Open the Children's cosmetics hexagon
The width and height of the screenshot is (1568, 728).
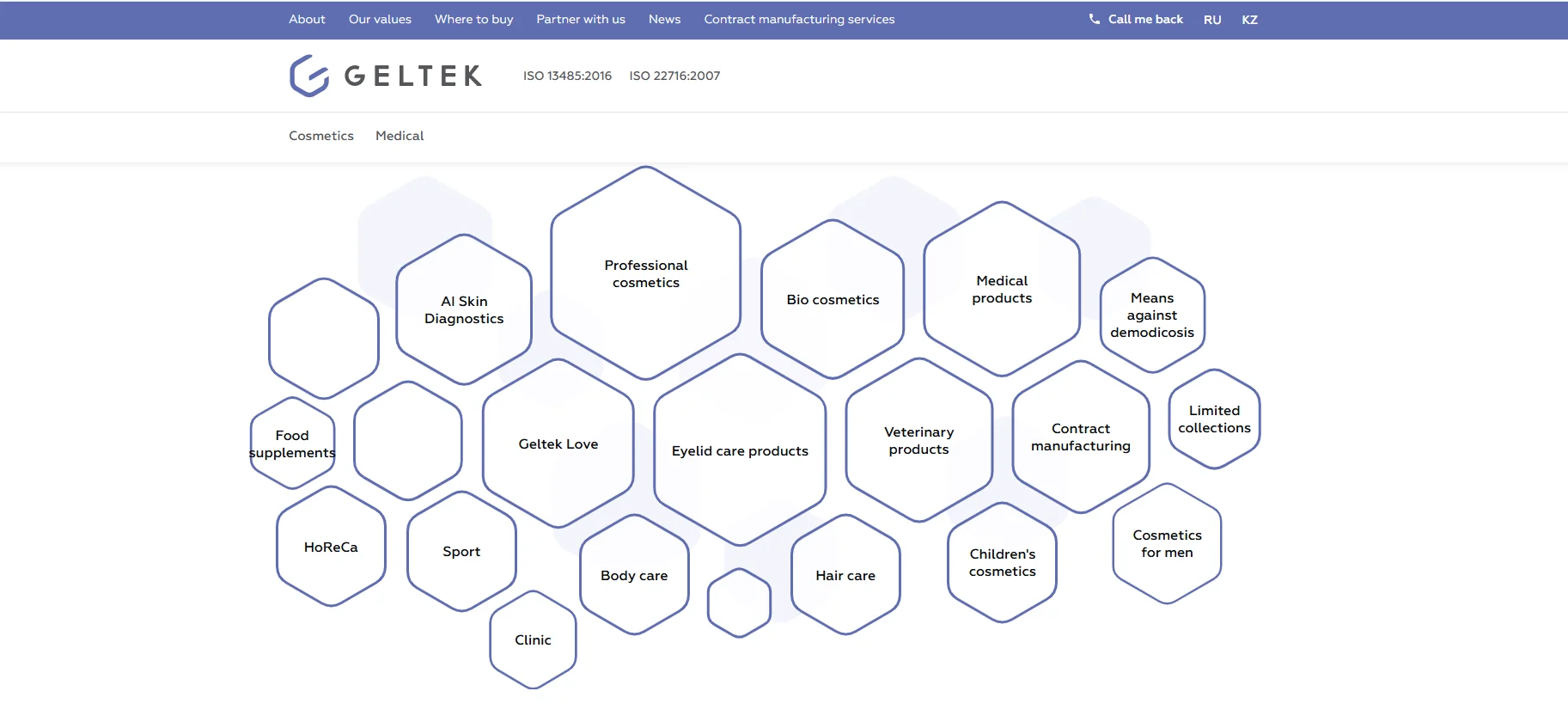point(1002,562)
